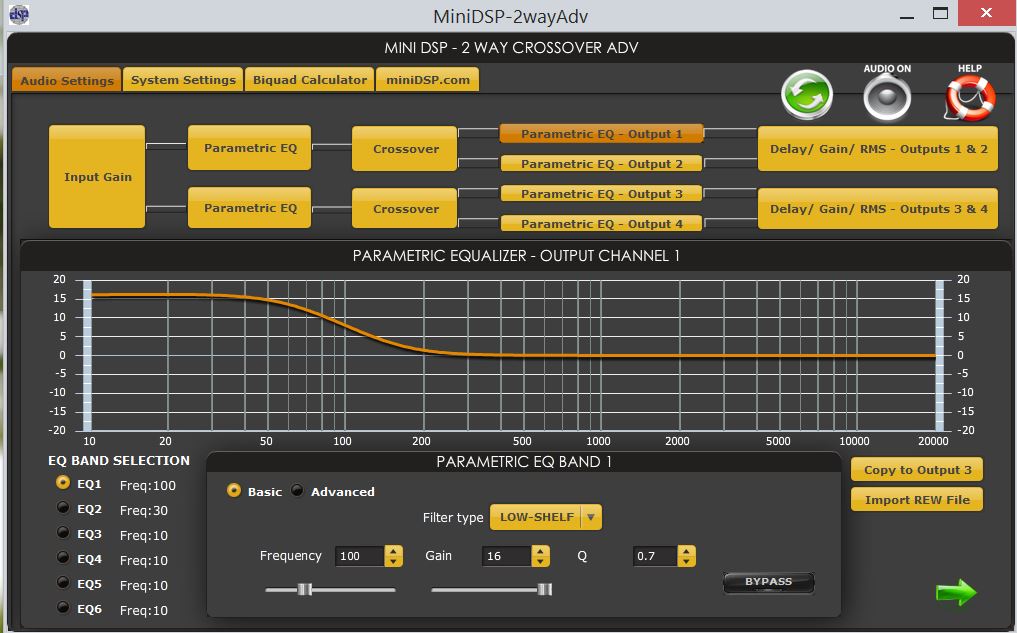
Task: Switch to the Audio Settings tab
Action: point(67,80)
